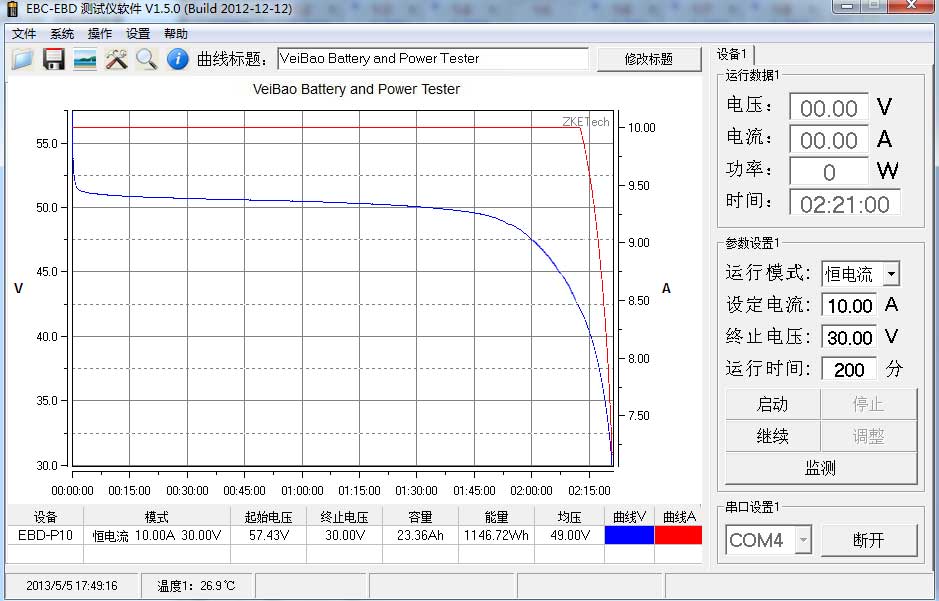Click the magnifier zoom icon
Screen dimensions: 939x601
[147, 59]
